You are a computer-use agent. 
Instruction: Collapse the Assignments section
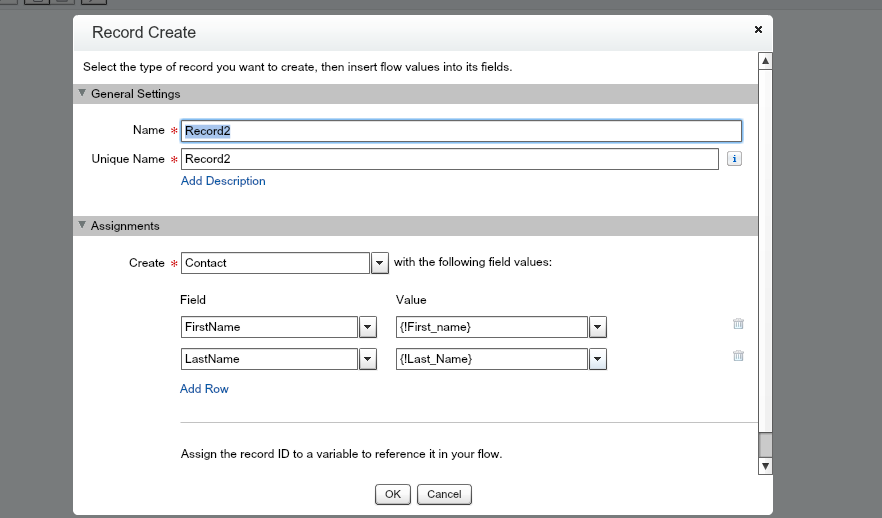(x=83, y=226)
